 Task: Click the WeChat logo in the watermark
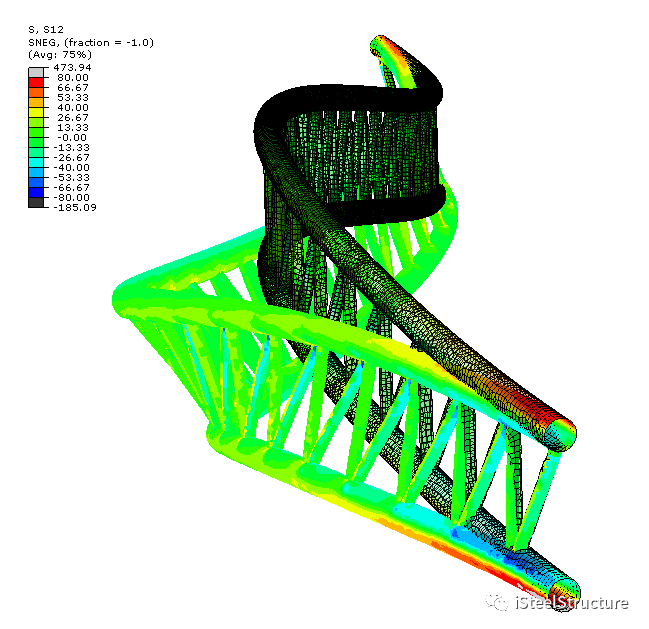(x=495, y=602)
